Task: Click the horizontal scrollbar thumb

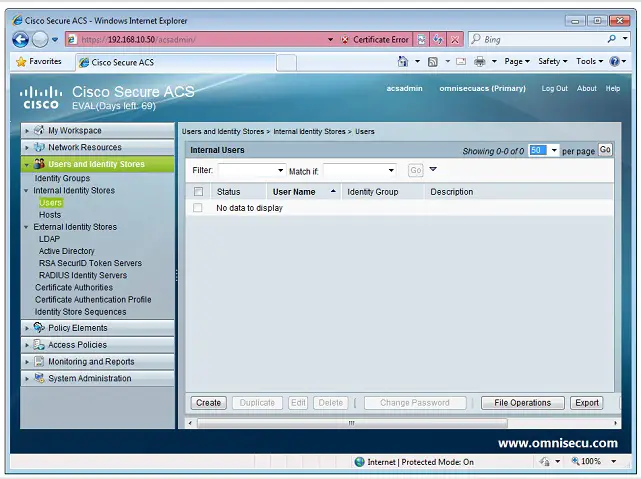Action: (352, 423)
